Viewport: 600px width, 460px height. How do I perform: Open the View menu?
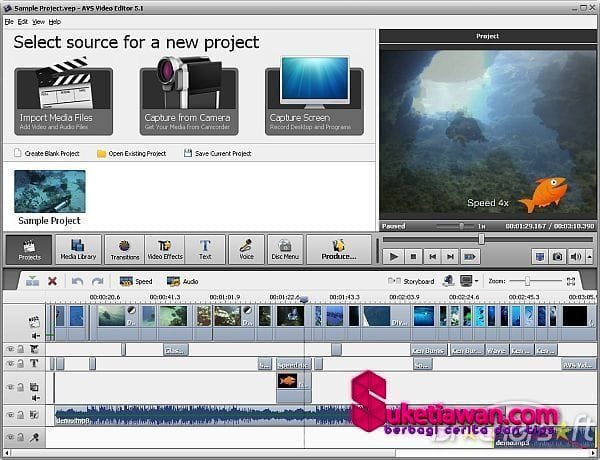pos(38,21)
